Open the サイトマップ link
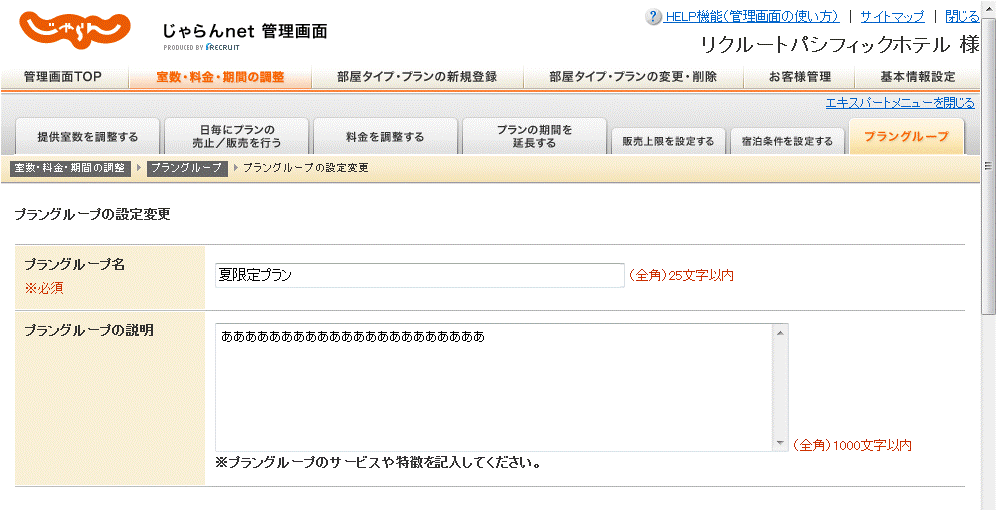The height and width of the screenshot is (511, 997). coord(892,17)
